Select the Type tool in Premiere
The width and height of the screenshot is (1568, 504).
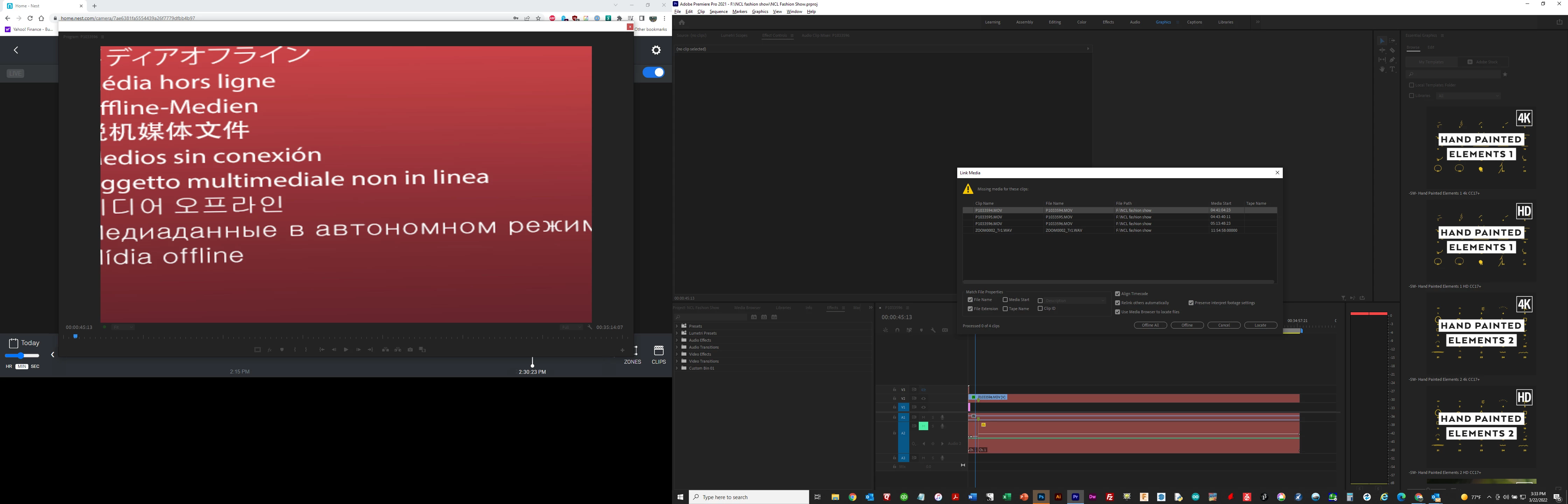coord(1392,69)
